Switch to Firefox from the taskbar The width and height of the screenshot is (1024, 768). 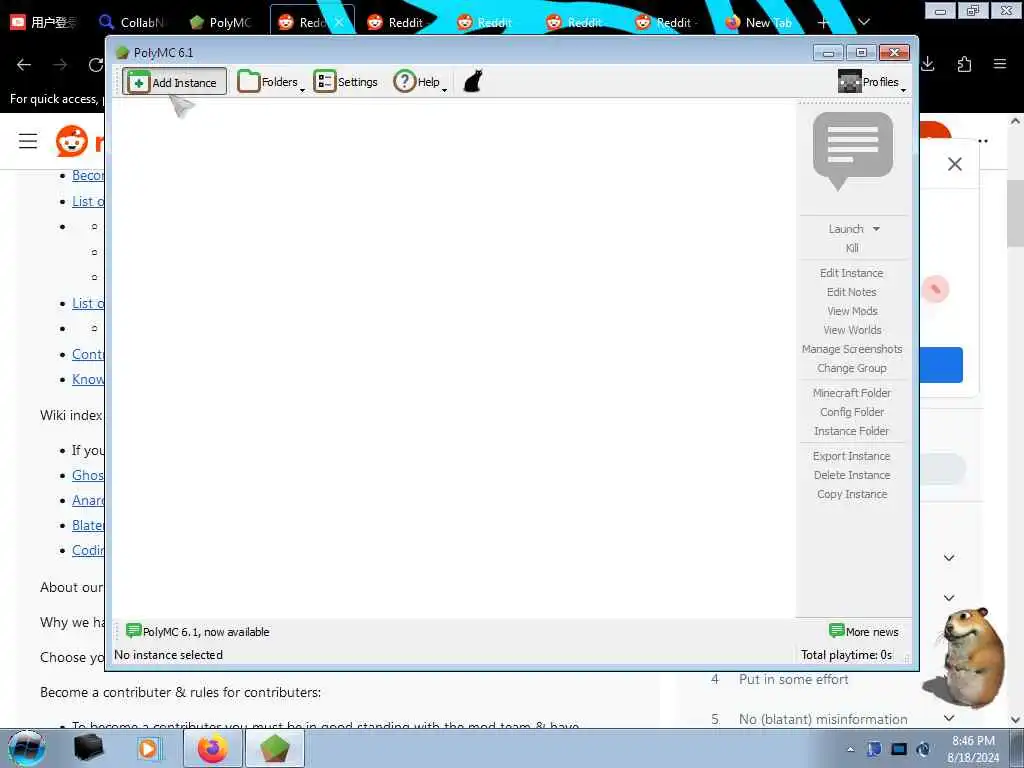point(213,748)
